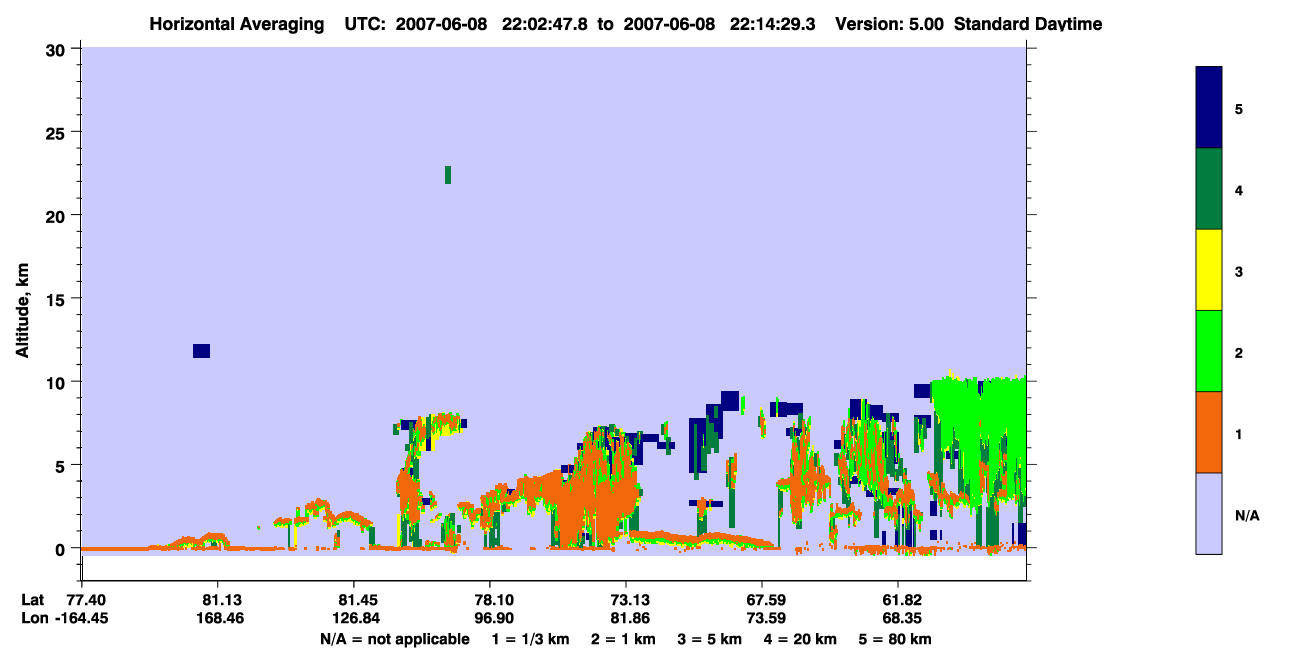The width and height of the screenshot is (1300, 667).
Task: Click the orange color bar segment for 1
Action: pos(1209,432)
